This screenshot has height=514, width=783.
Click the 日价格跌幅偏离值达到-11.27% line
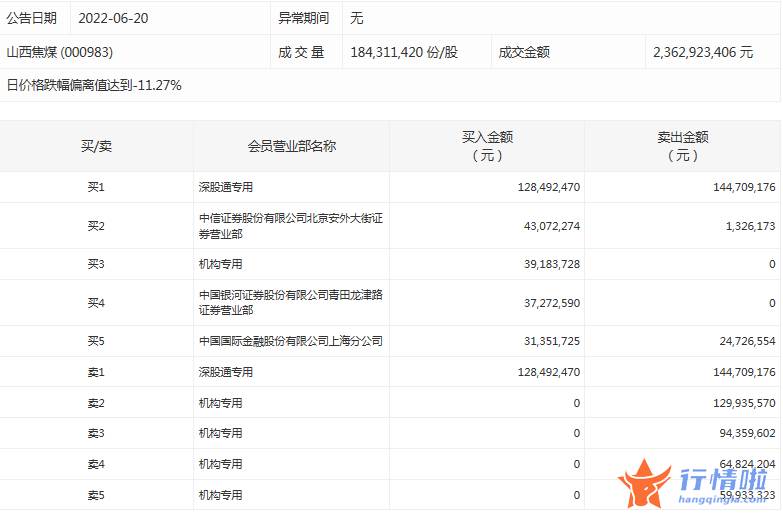[x=94, y=85]
